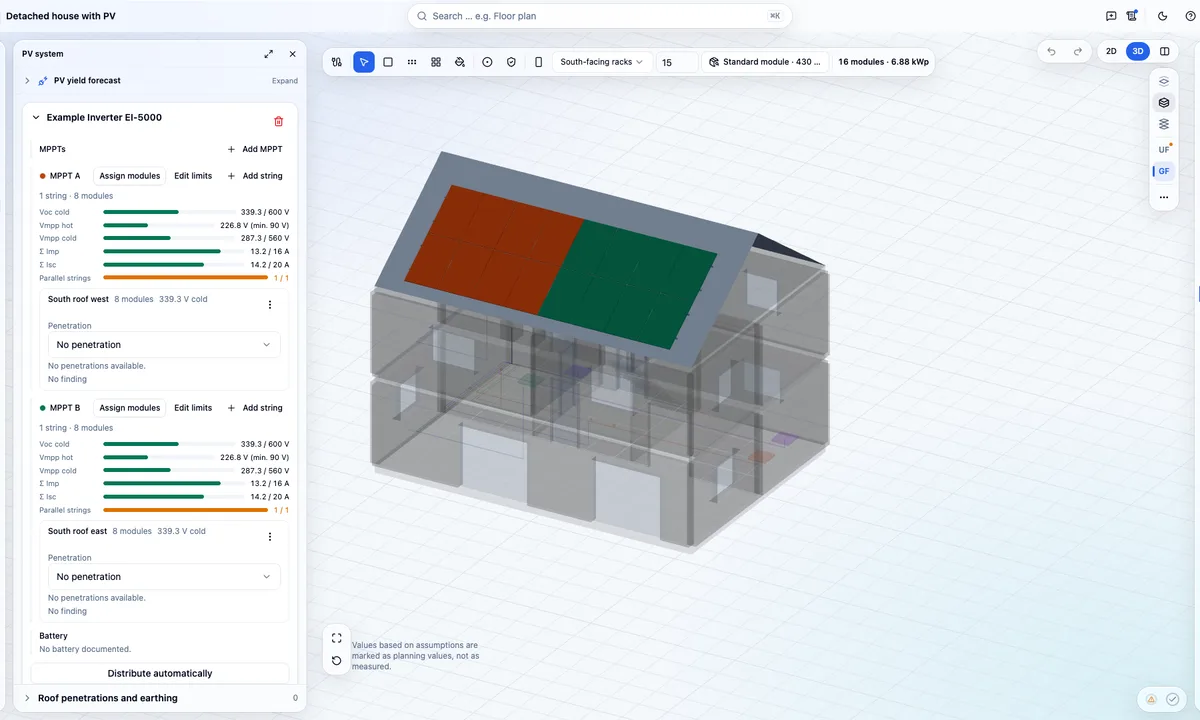
Task: Toggle dark mode with moon icon
Action: click(1162, 16)
